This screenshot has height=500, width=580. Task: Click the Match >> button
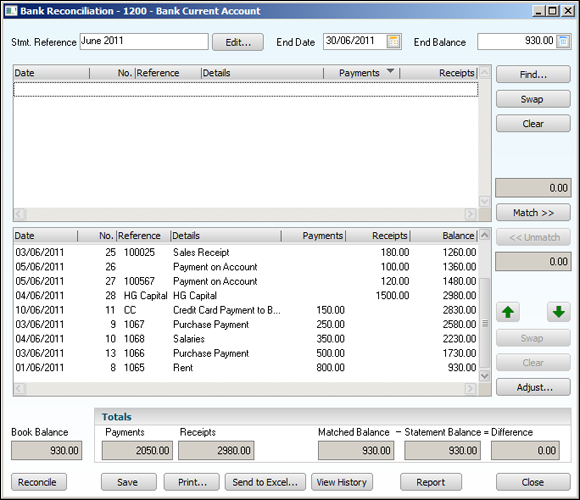click(x=533, y=213)
